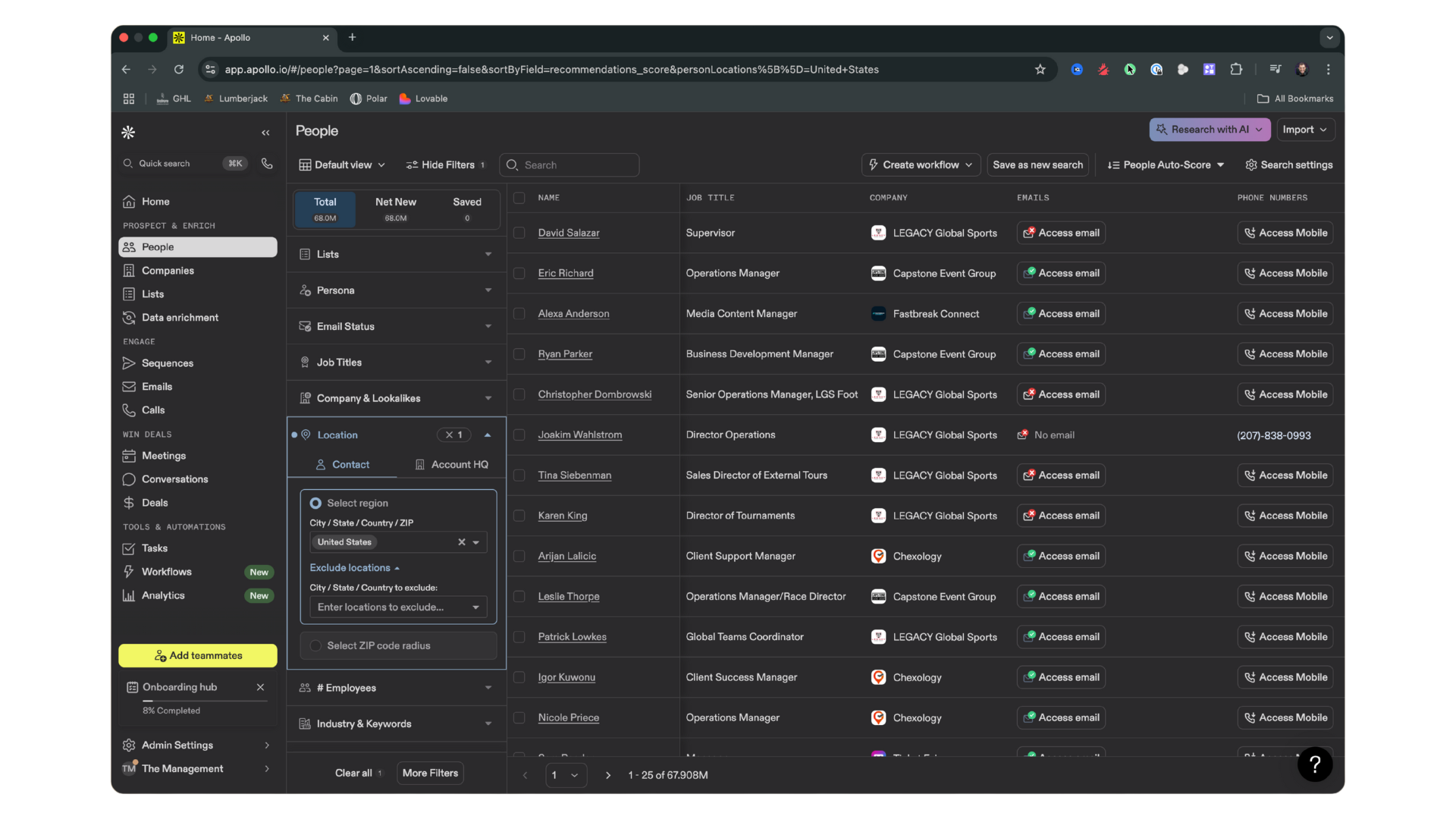The image size is (1456, 819).
Task: Access email for Tina Siebenman
Action: [1061, 475]
